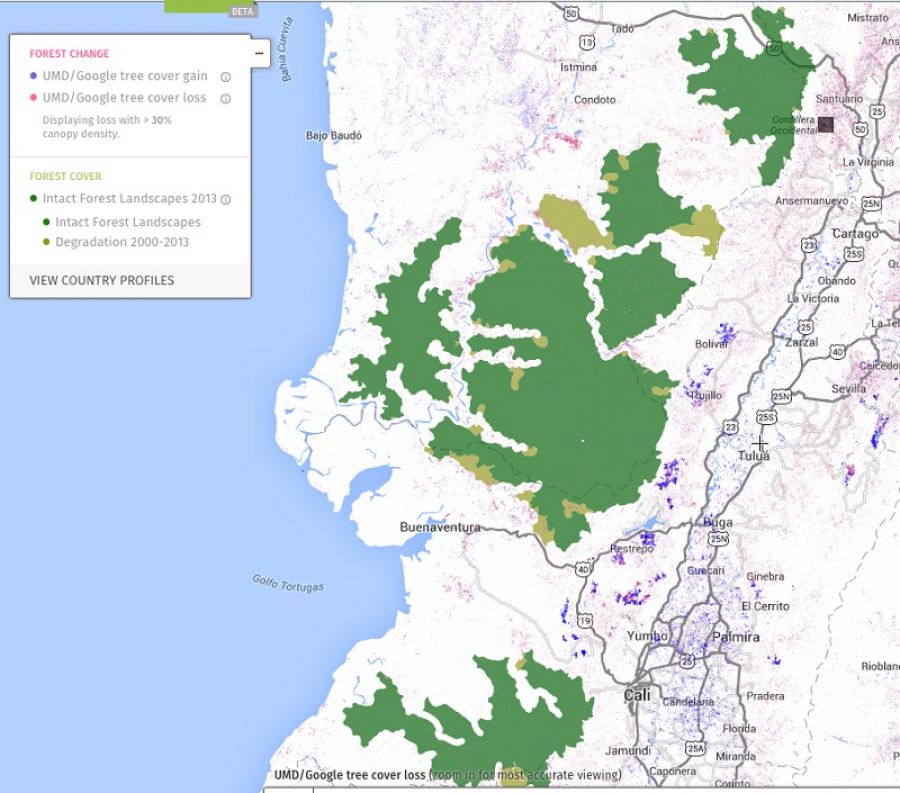The height and width of the screenshot is (793, 900).
Task: Click the 25A road shield near Jamundí
Action: coord(696,746)
